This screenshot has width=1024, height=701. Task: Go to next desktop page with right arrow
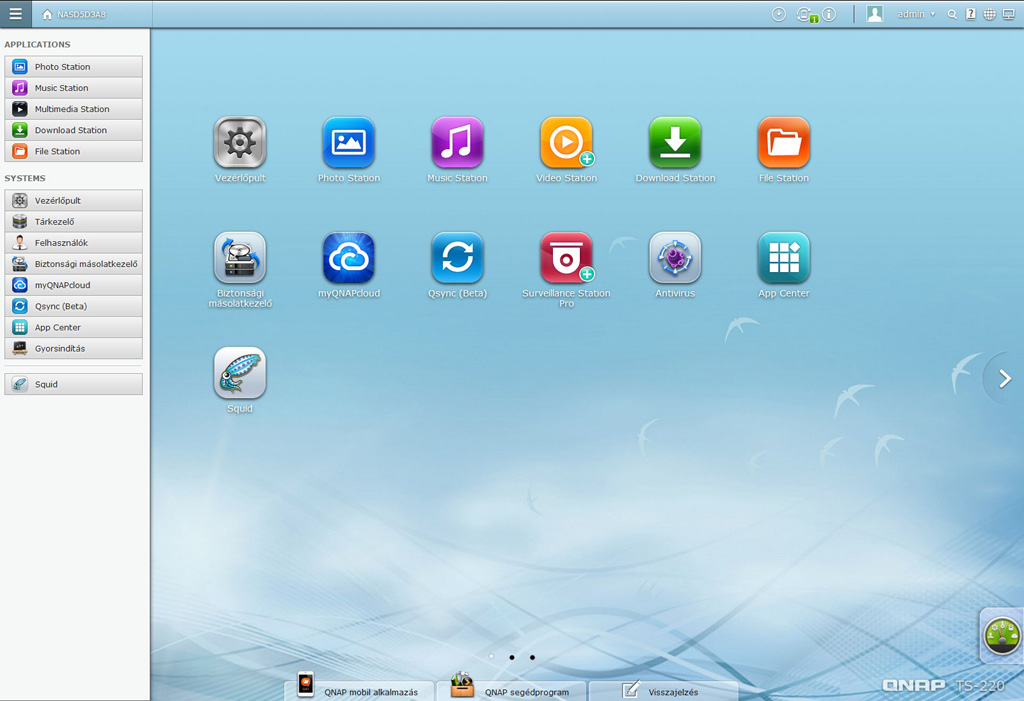pyautogui.click(x=1004, y=379)
